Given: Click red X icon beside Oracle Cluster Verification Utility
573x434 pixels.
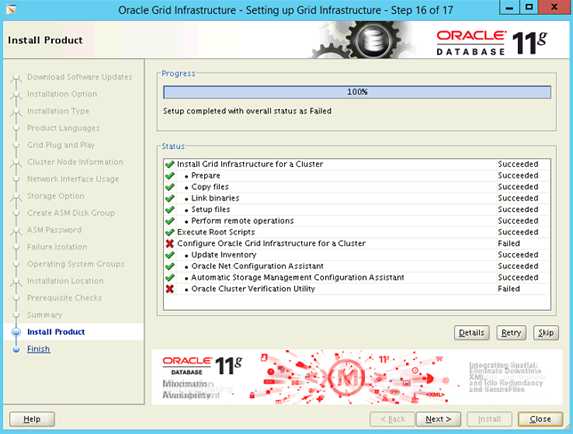Looking at the screenshot, I should click(170, 289).
